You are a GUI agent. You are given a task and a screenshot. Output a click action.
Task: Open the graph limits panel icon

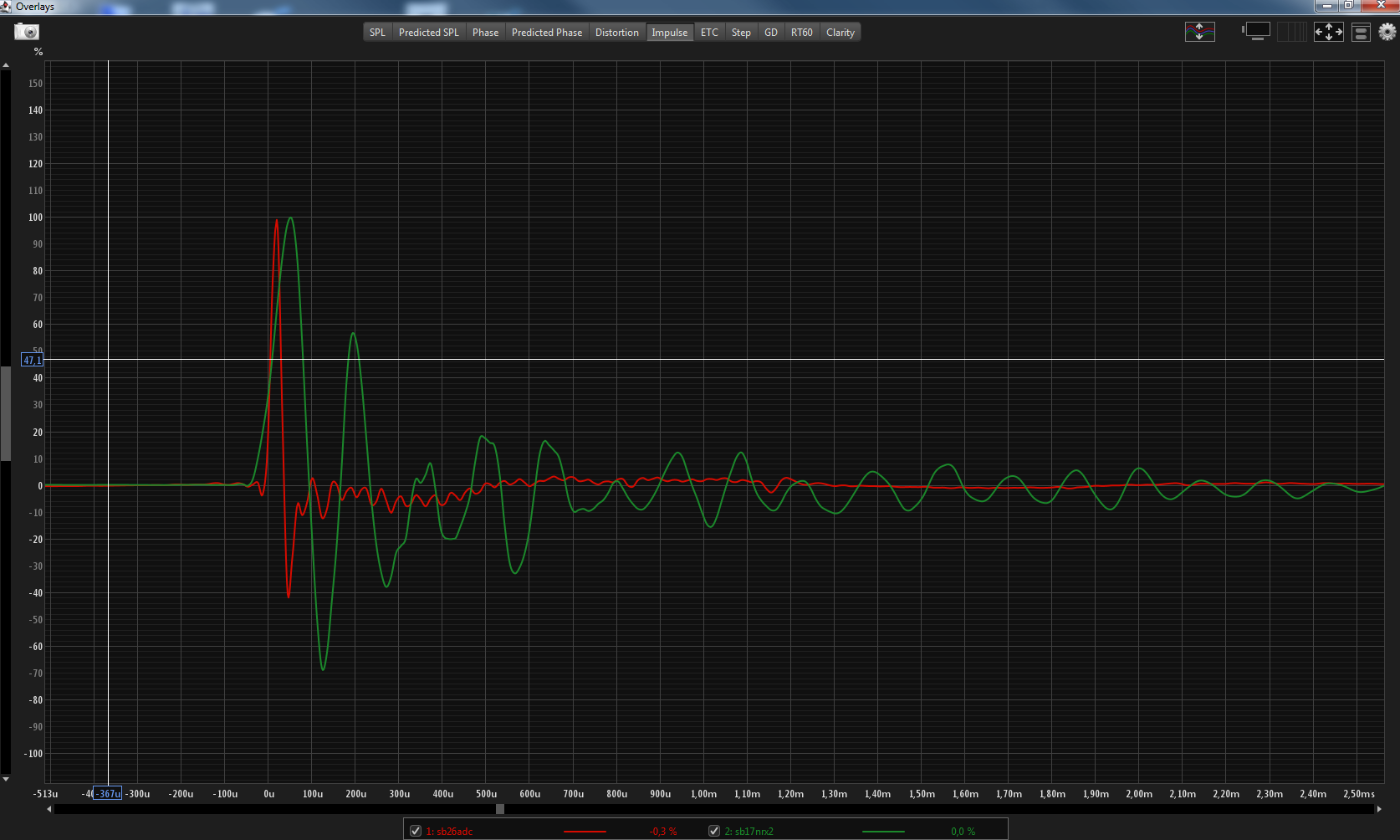[1360, 32]
